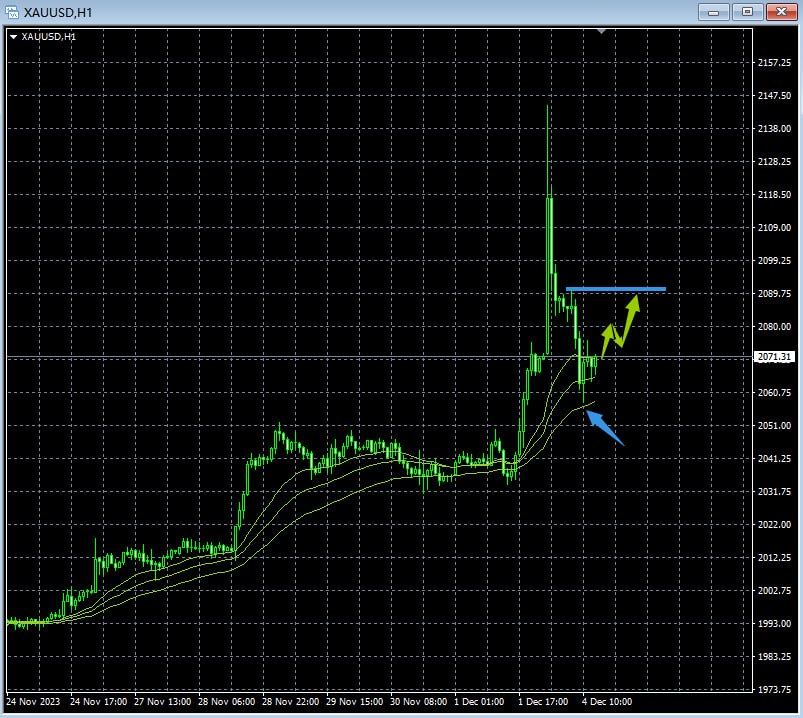The image size is (803, 718).
Task: Click the 24 Nov 2023 date label
Action: pos(33,701)
